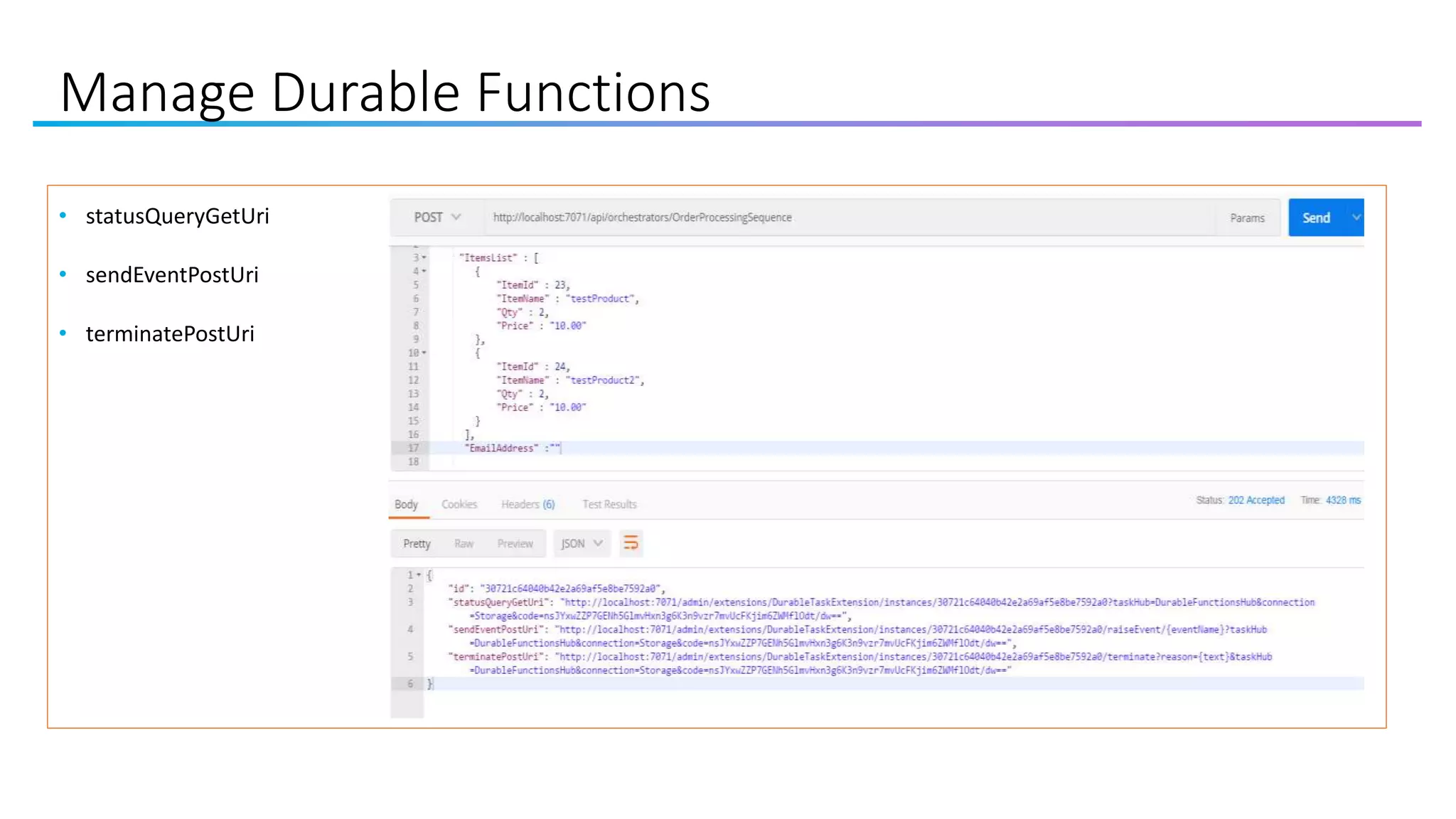Collapse the ItemsList array at line 3
Image resolution: width=1456 pixels, height=819 pixels.
click(x=424, y=258)
